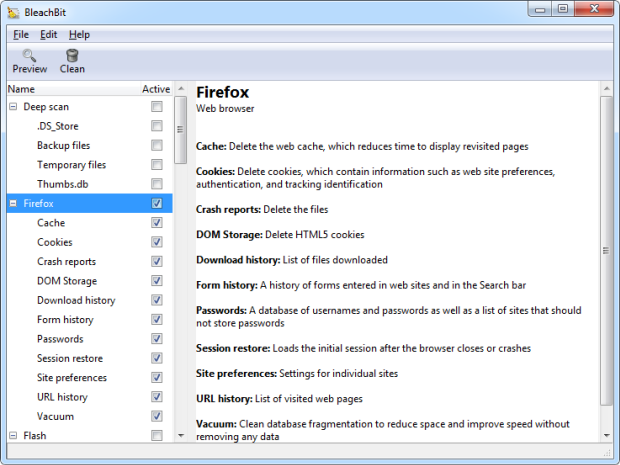Viewport: 620px width, 465px height.
Task: Click the Name column header
Action: click(74, 89)
